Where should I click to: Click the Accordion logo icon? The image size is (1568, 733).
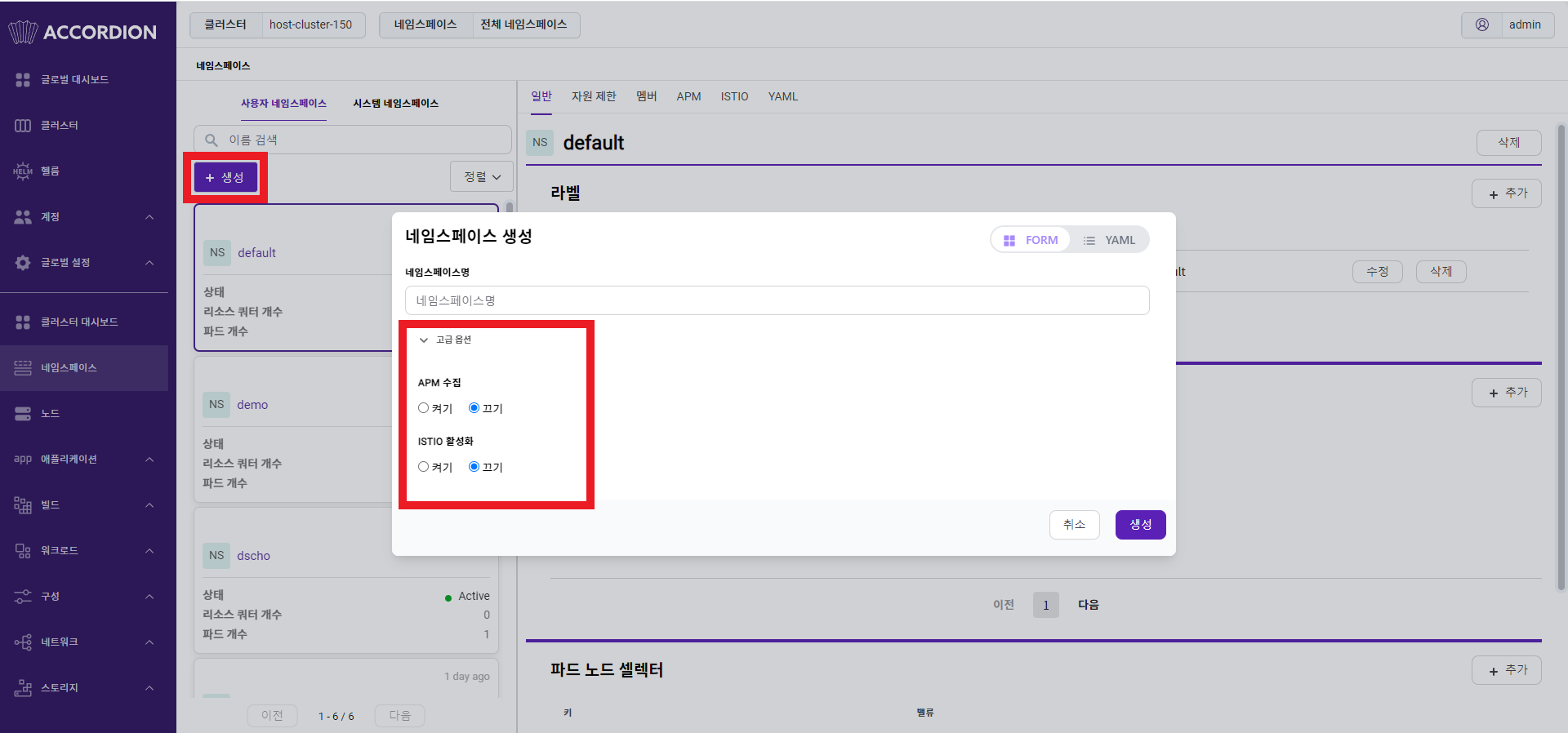point(23,32)
